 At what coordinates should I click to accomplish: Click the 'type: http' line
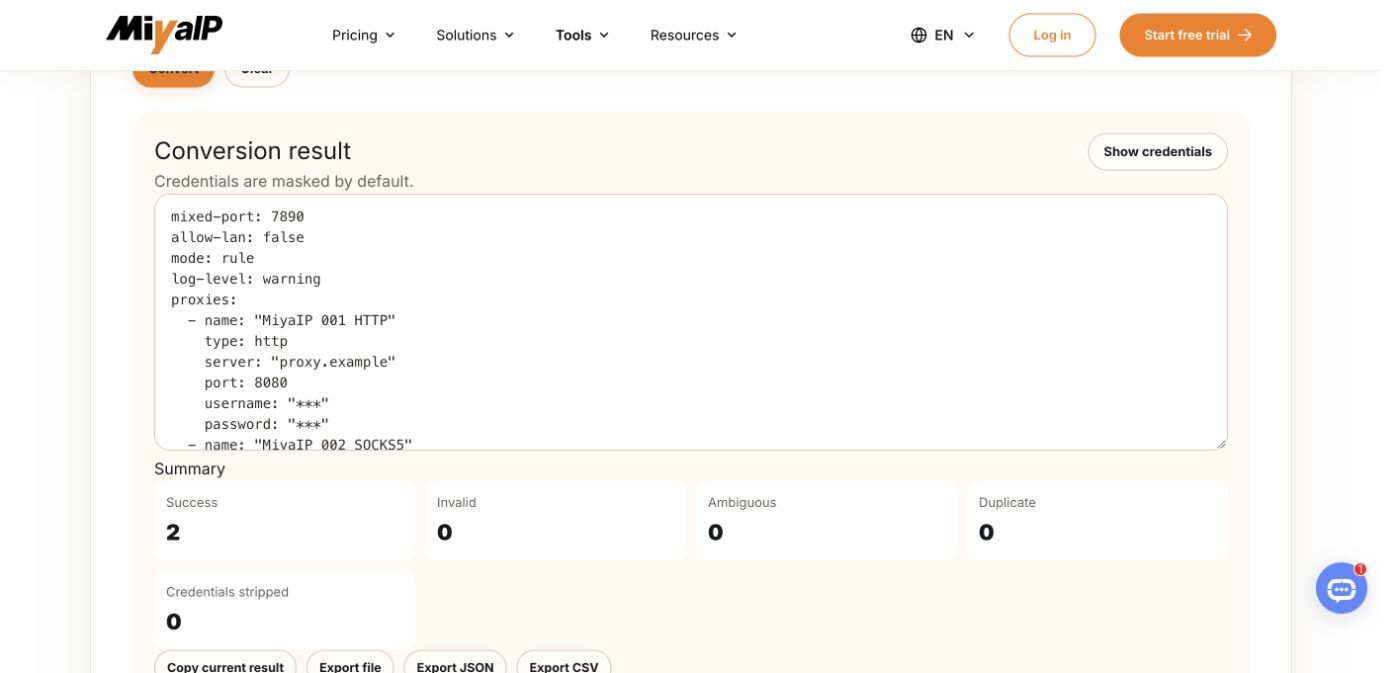coord(246,341)
